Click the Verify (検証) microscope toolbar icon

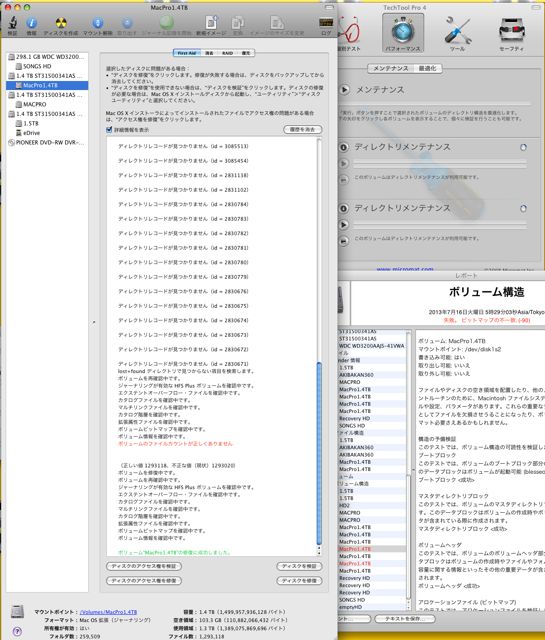click(x=13, y=24)
